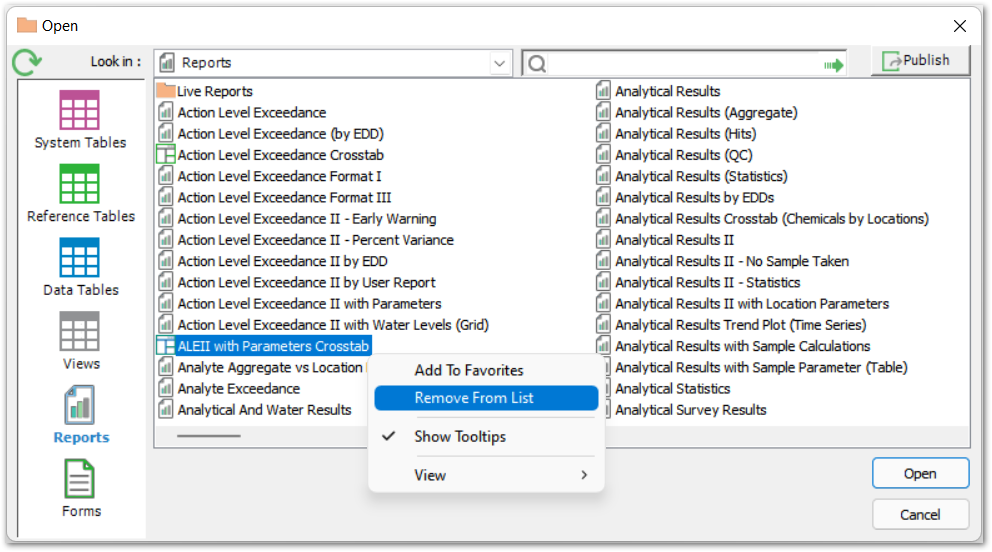992x552 pixels.
Task: Click the green search go arrow
Action: coord(833,64)
